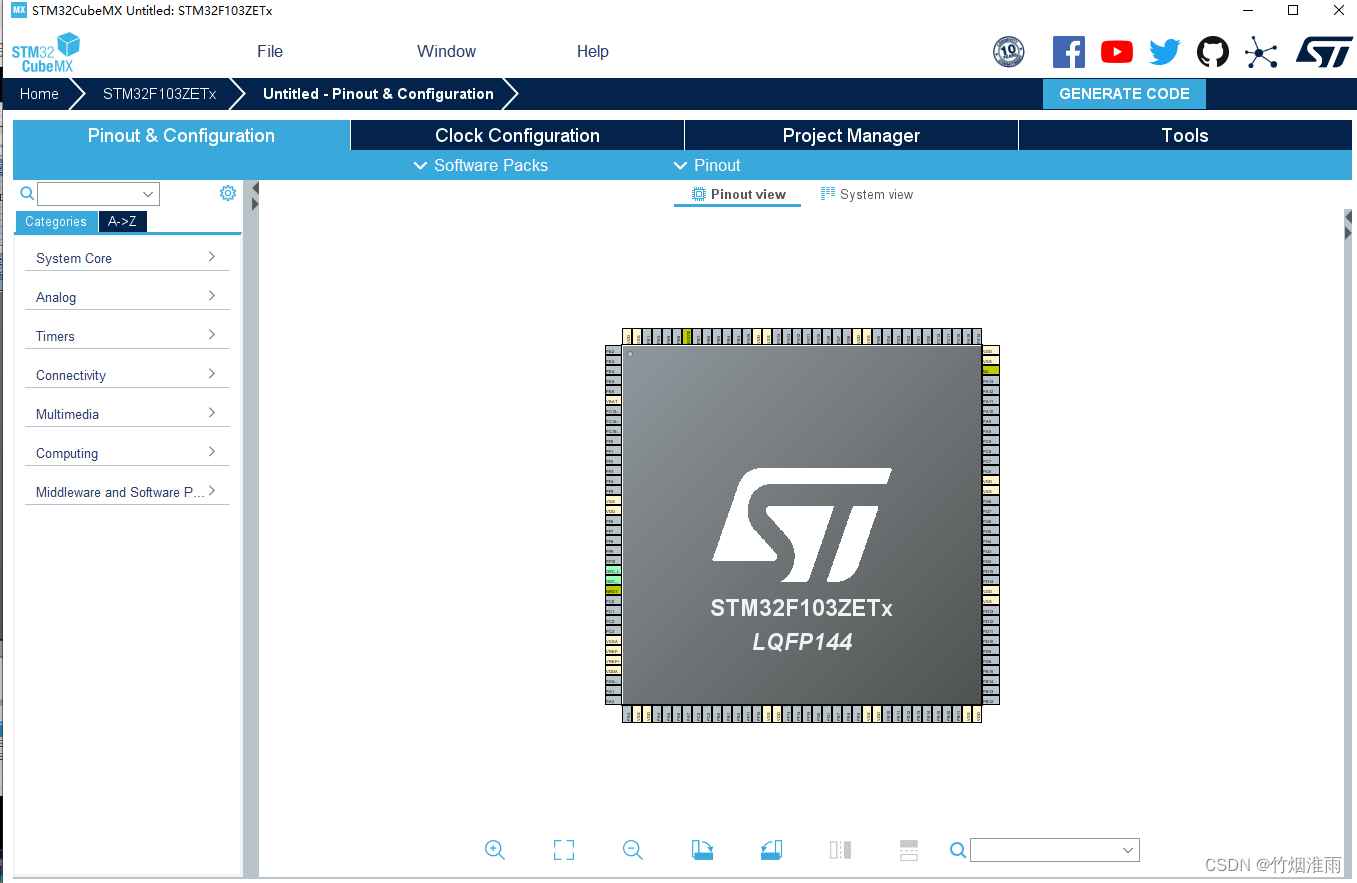
Task: Click the 10 years anniversary badge
Action: tap(1009, 52)
